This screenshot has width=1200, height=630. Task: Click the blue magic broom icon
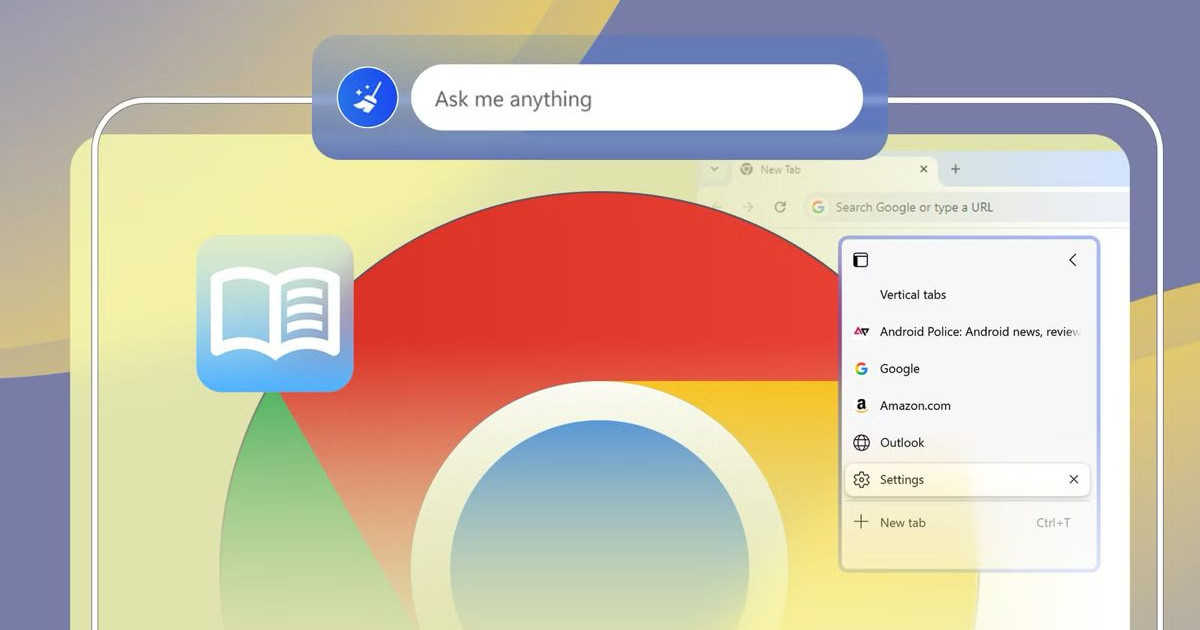[367, 98]
